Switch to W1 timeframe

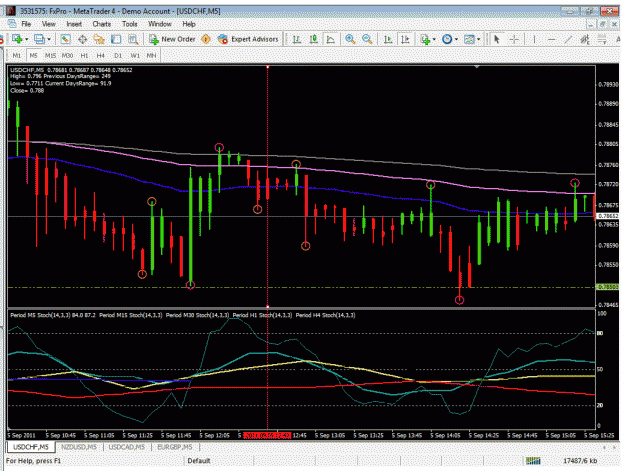[135, 55]
